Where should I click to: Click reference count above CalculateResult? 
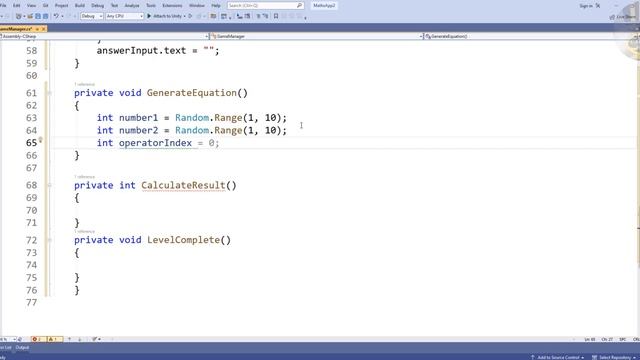[x=84, y=177]
